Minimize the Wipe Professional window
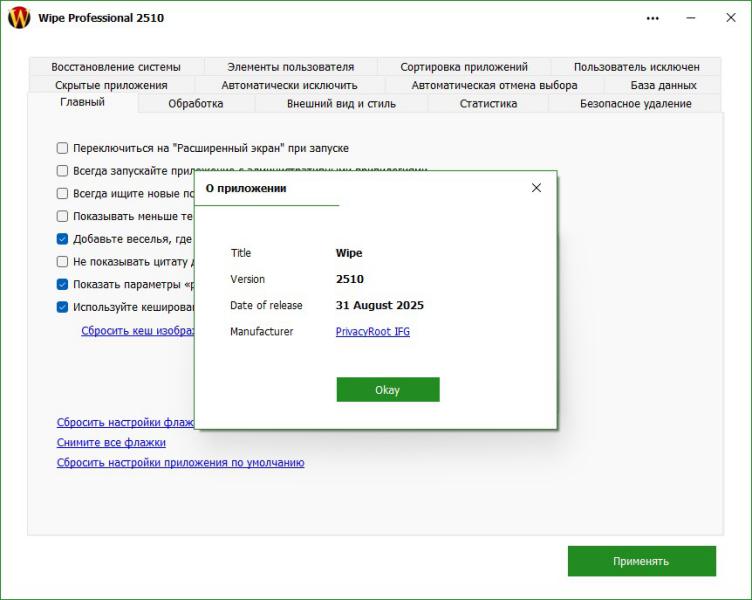This screenshot has width=752, height=600. tap(691, 18)
